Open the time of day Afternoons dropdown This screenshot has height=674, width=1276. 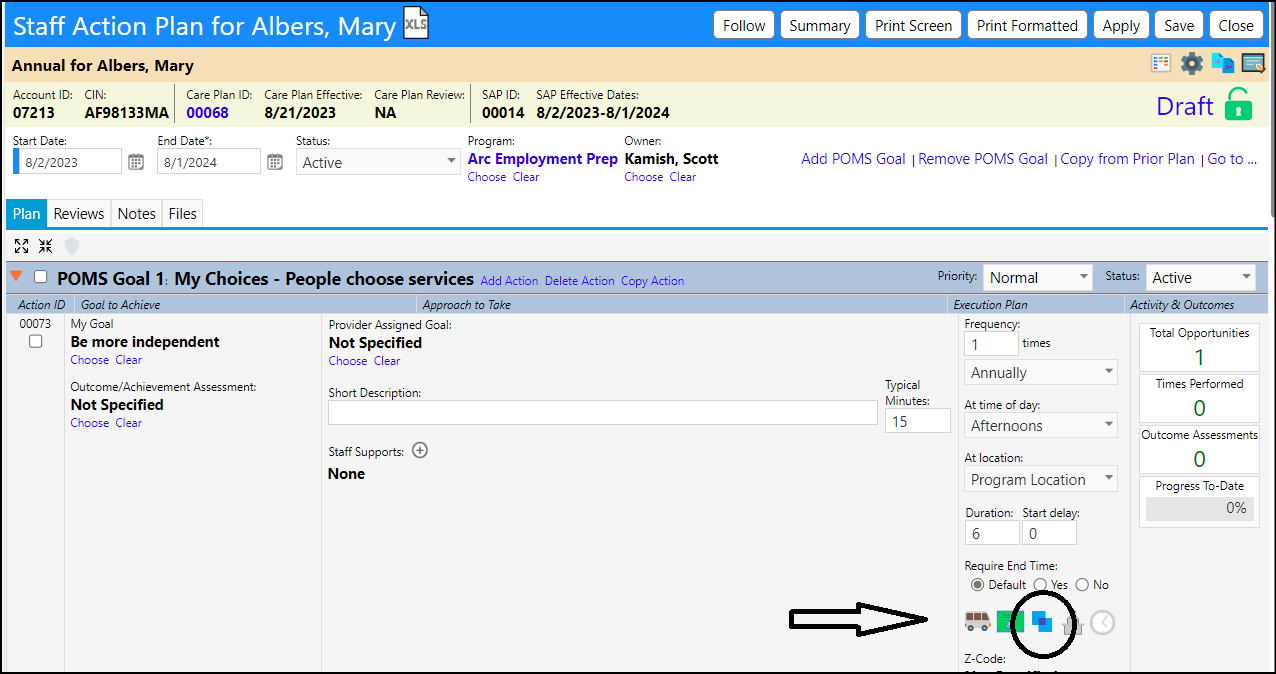point(1041,425)
